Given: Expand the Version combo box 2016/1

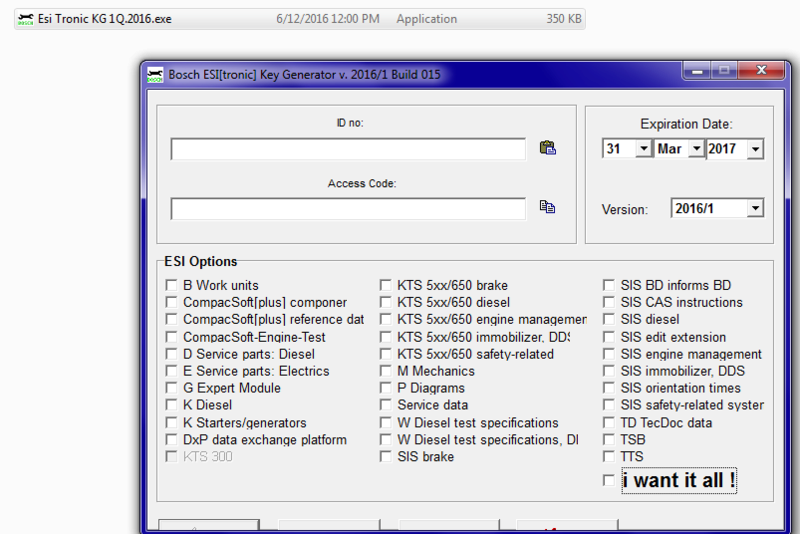Looking at the screenshot, I should [x=755, y=208].
